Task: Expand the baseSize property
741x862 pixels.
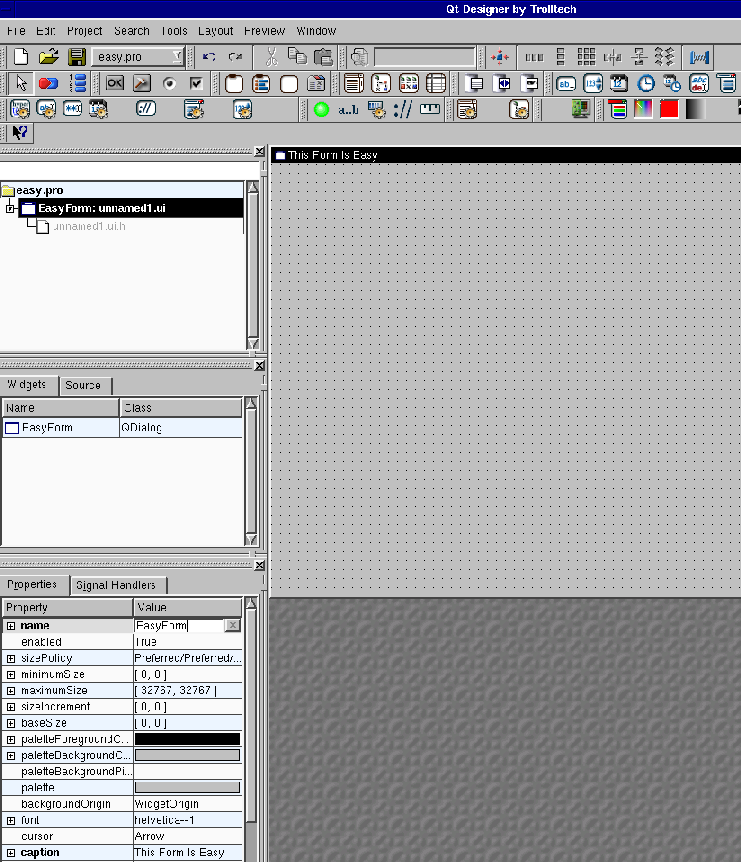Action: (11, 723)
